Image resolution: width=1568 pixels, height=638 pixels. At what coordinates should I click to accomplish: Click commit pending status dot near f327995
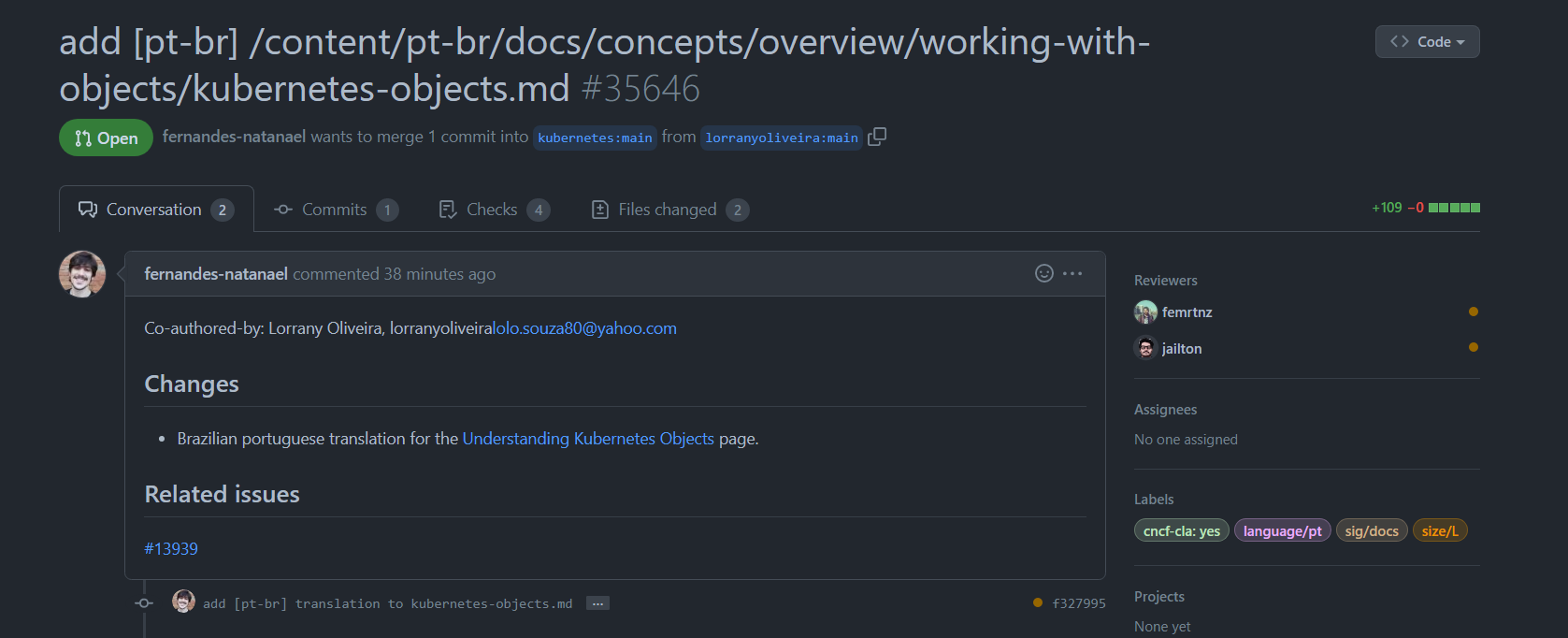[x=1038, y=602]
